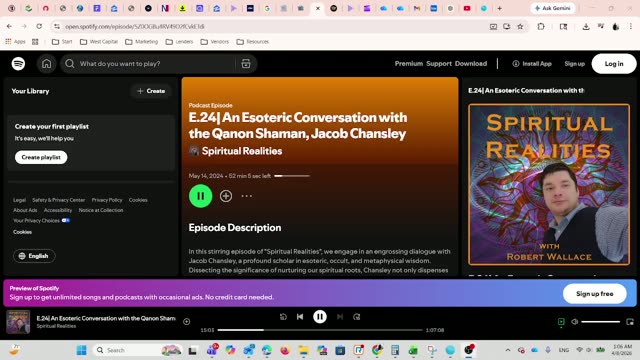Click Ask Gemini button

[x=553, y=8]
